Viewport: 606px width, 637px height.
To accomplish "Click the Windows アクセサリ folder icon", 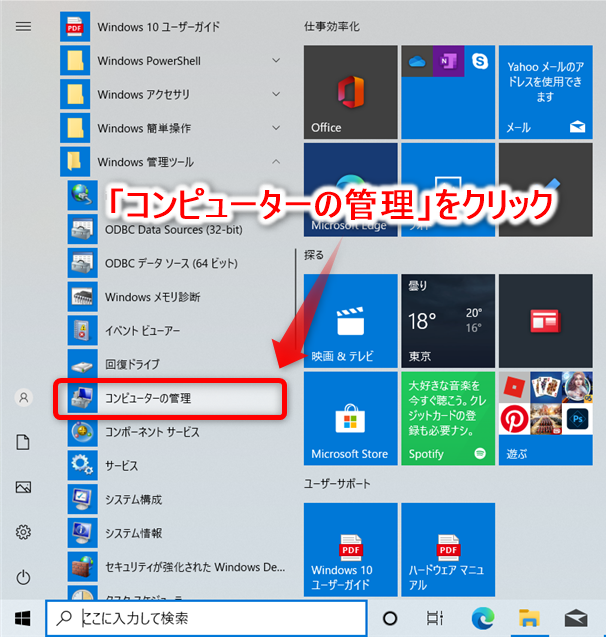I will 75,94.
